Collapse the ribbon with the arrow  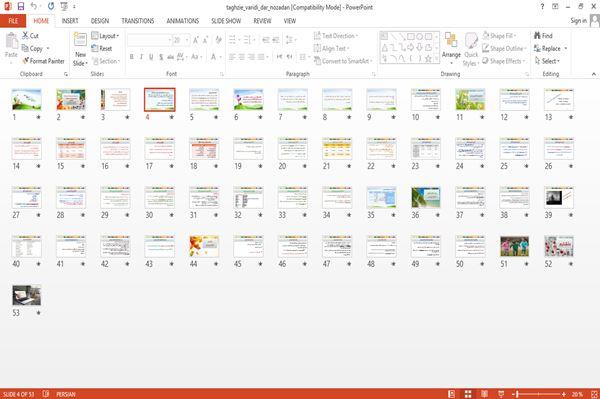click(x=594, y=74)
